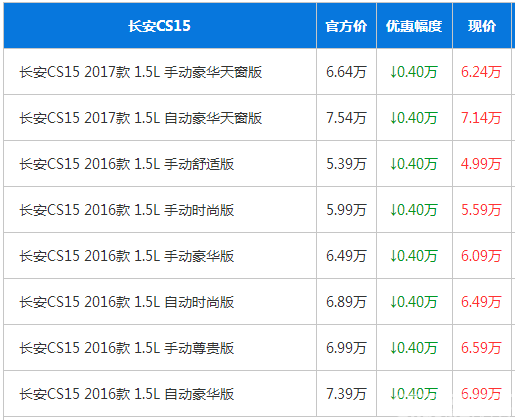
Task: Select 2017款 1.5L 手动豪华天窗版 model name
Action: click(141, 72)
